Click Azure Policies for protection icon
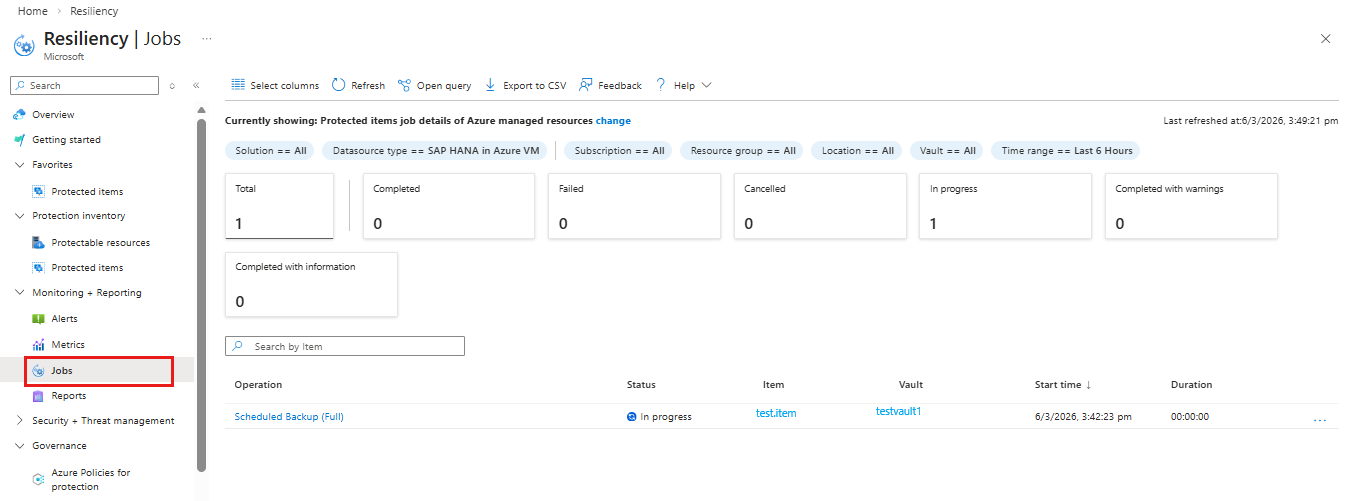1350x501 pixels. click(x=39, y=480)
